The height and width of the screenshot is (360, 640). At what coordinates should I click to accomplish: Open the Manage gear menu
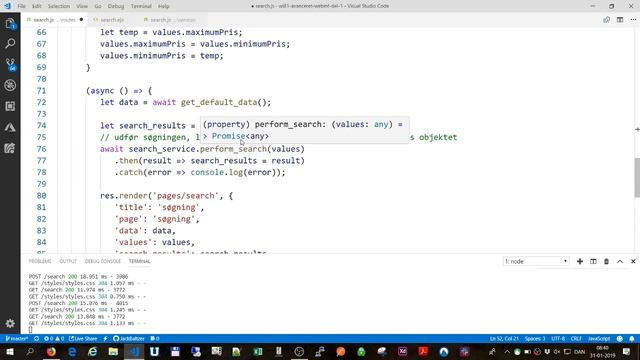click(x=10, y=324)
